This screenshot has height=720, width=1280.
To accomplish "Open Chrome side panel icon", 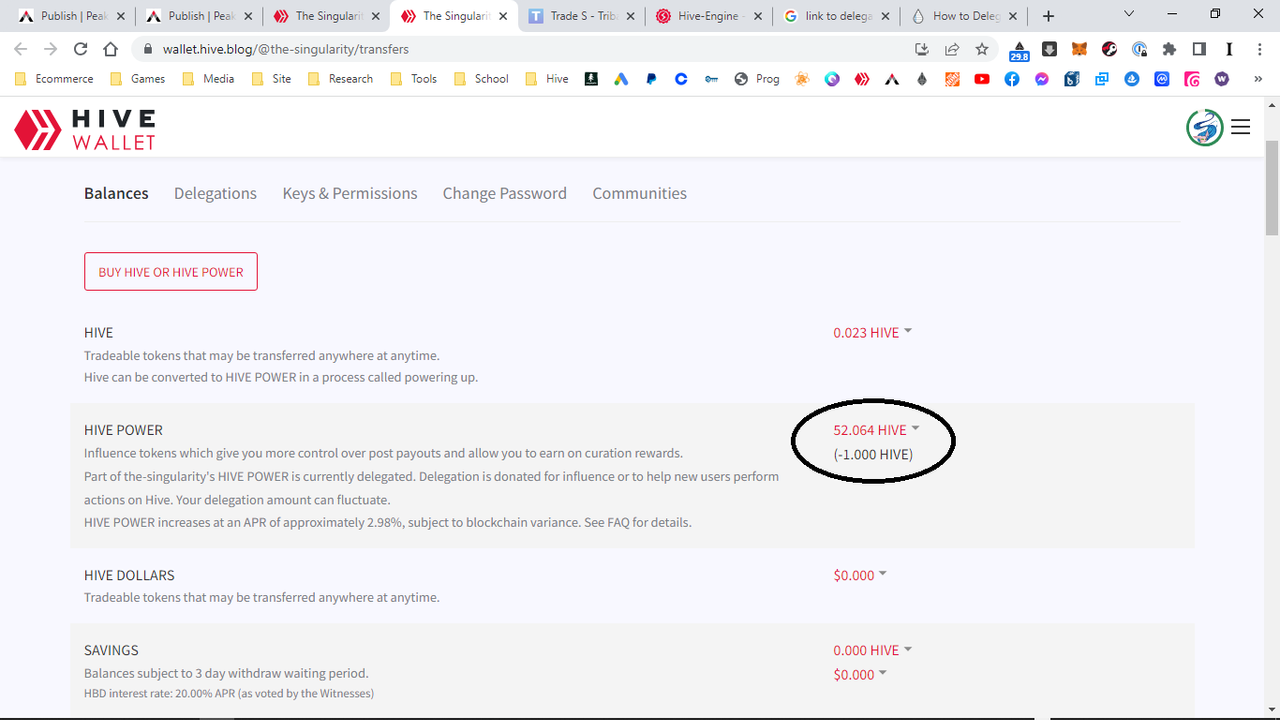I will (1199, 49).
